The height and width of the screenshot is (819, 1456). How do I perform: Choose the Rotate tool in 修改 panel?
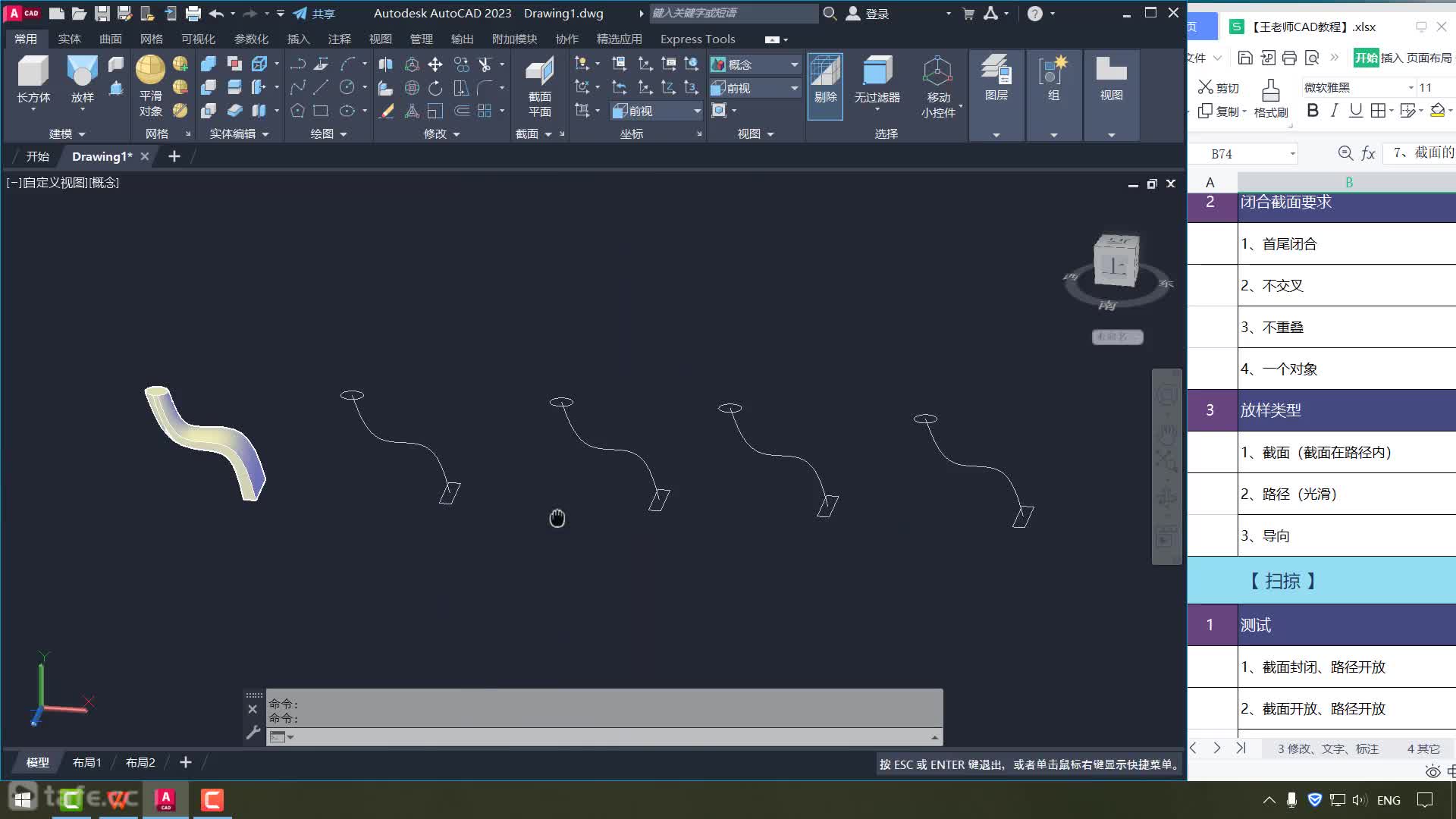click(x=435, y=88)
